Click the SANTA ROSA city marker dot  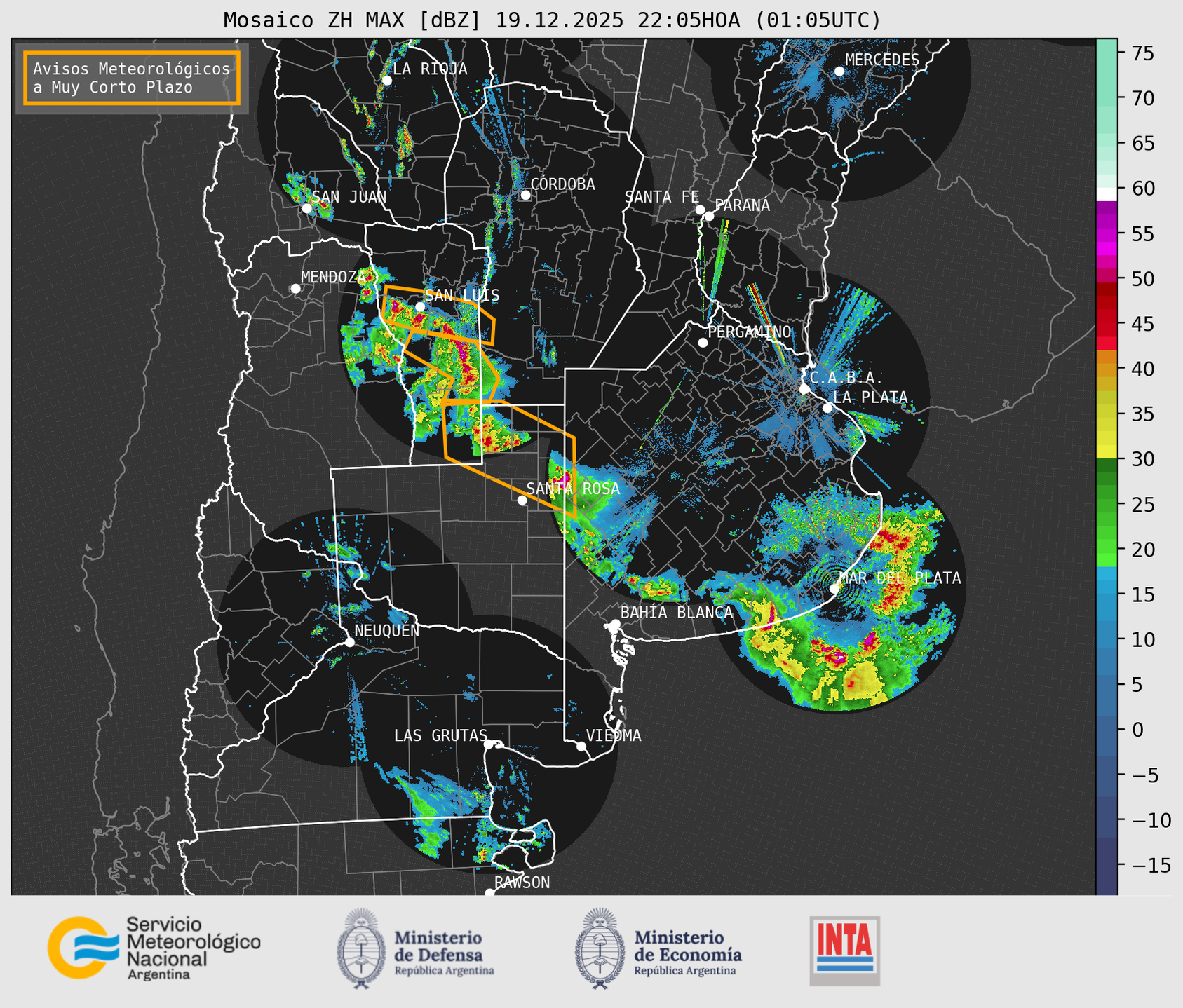click(522, 500)
